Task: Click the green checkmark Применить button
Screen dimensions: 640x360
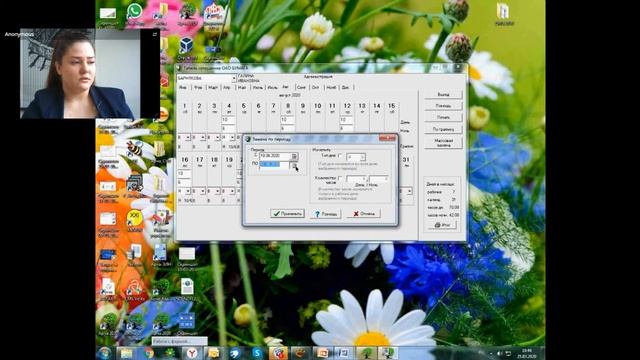Action: 287,213
